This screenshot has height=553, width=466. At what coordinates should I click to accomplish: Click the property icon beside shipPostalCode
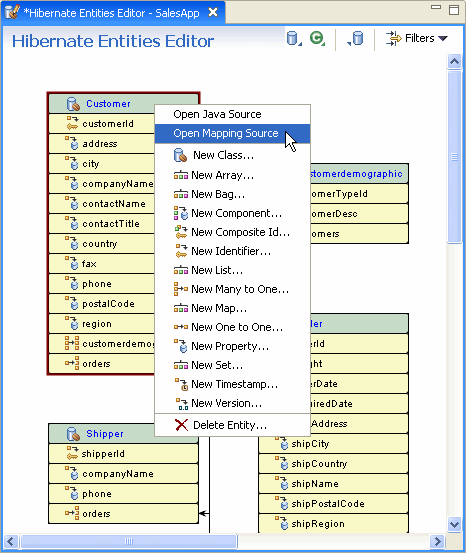tap(282, 504)
